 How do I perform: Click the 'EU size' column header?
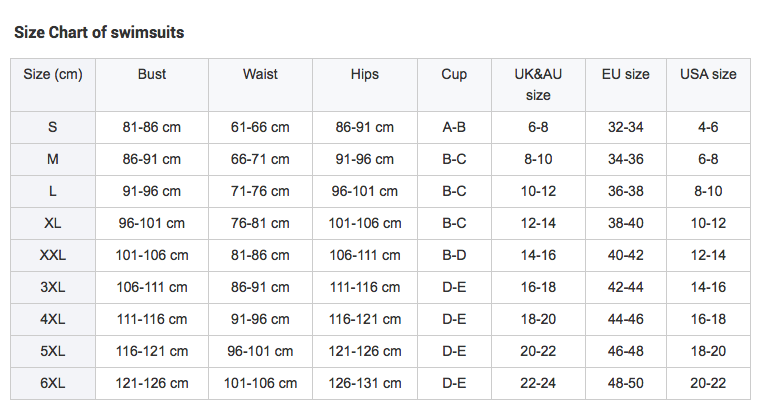tap(625, 74)
